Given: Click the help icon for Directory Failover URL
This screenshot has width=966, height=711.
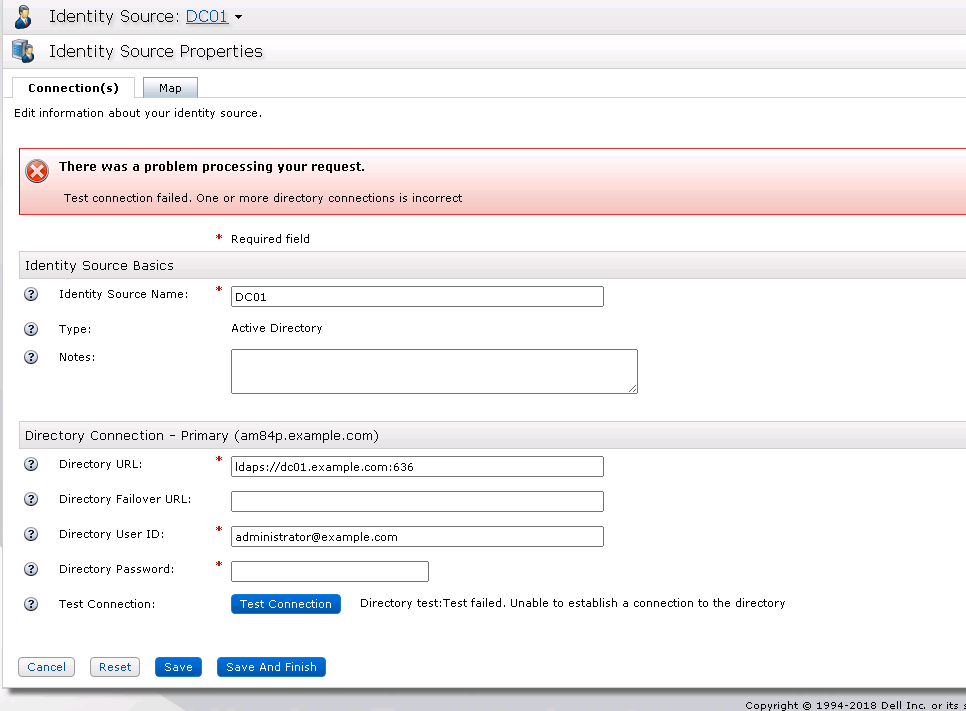Looking at the screenshot, I should point(30,499).
